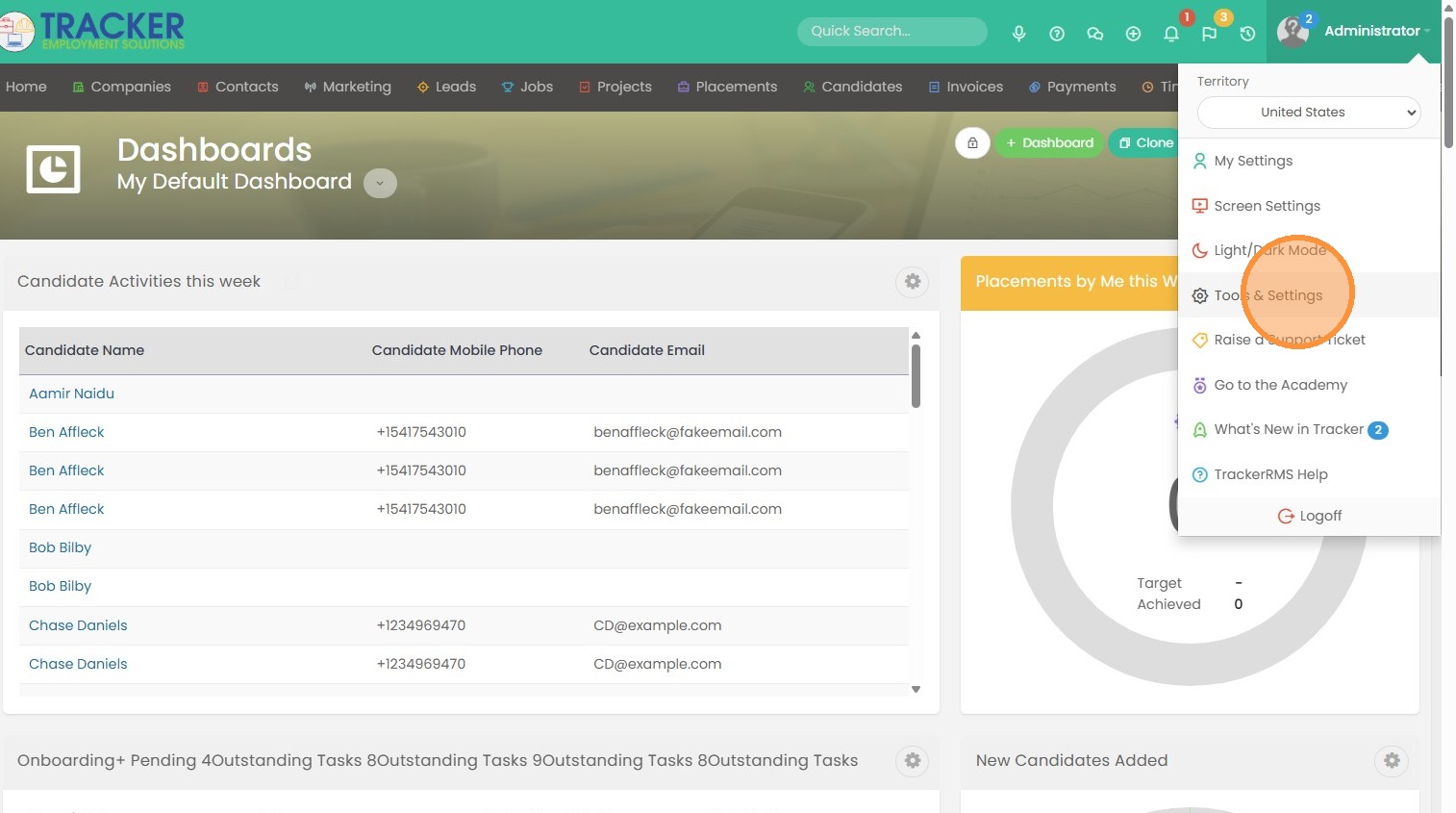Select Tools & Settings menu item

point(1268,295)
